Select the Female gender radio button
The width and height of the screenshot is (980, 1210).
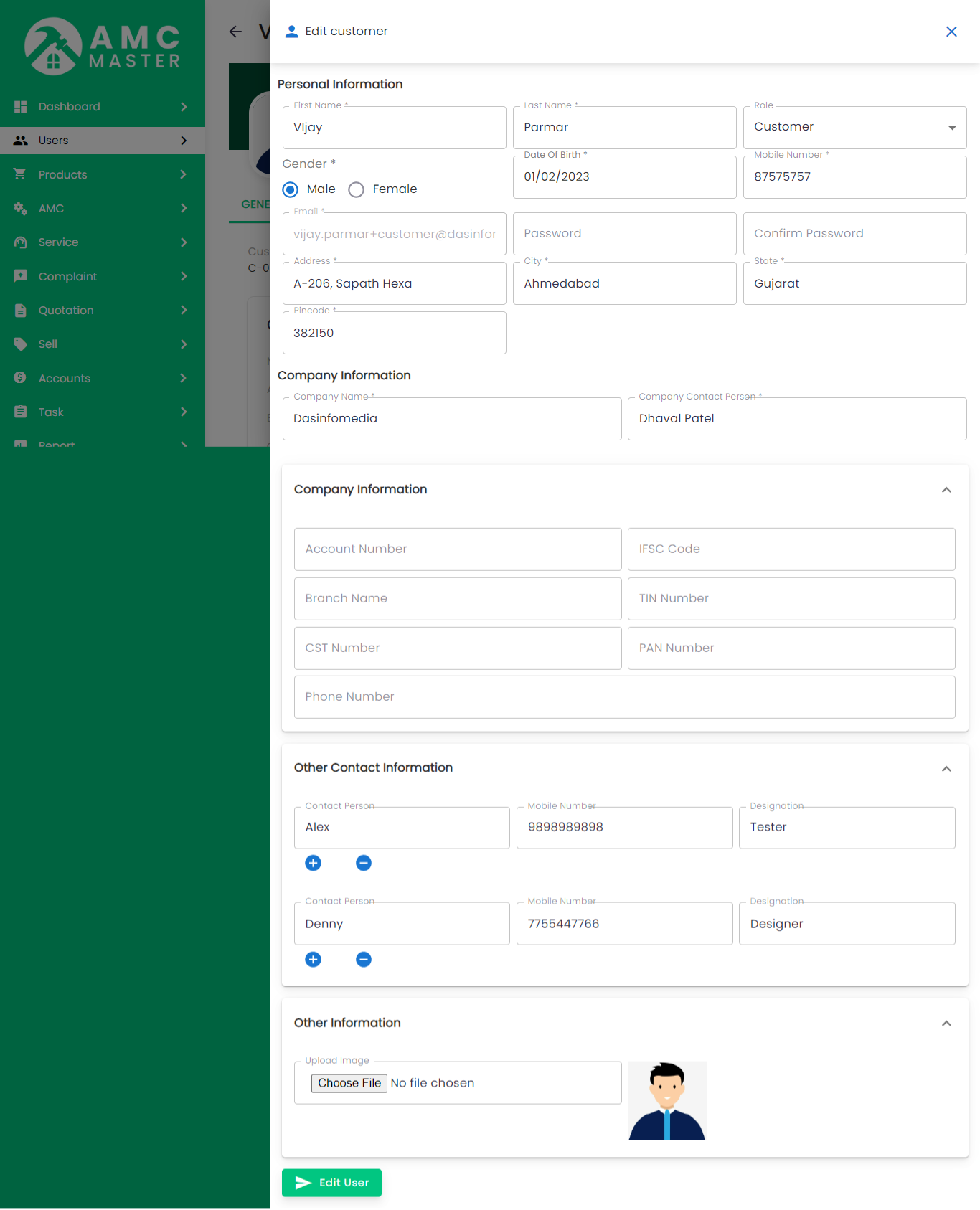tap(357, 189)
